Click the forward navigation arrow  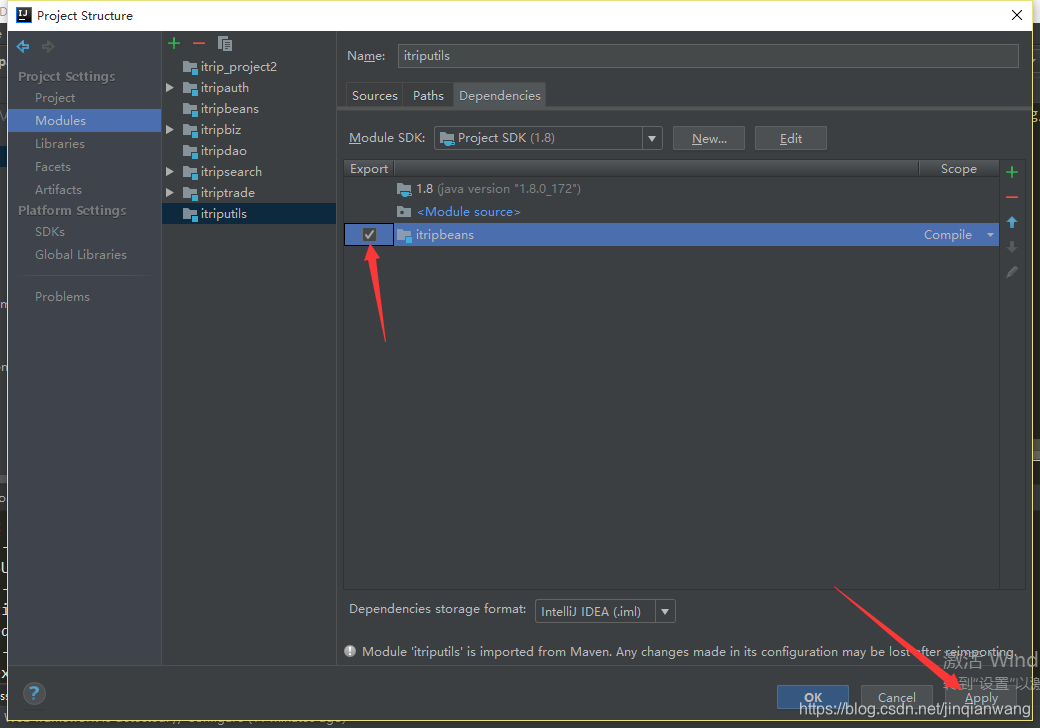(48, 46)
